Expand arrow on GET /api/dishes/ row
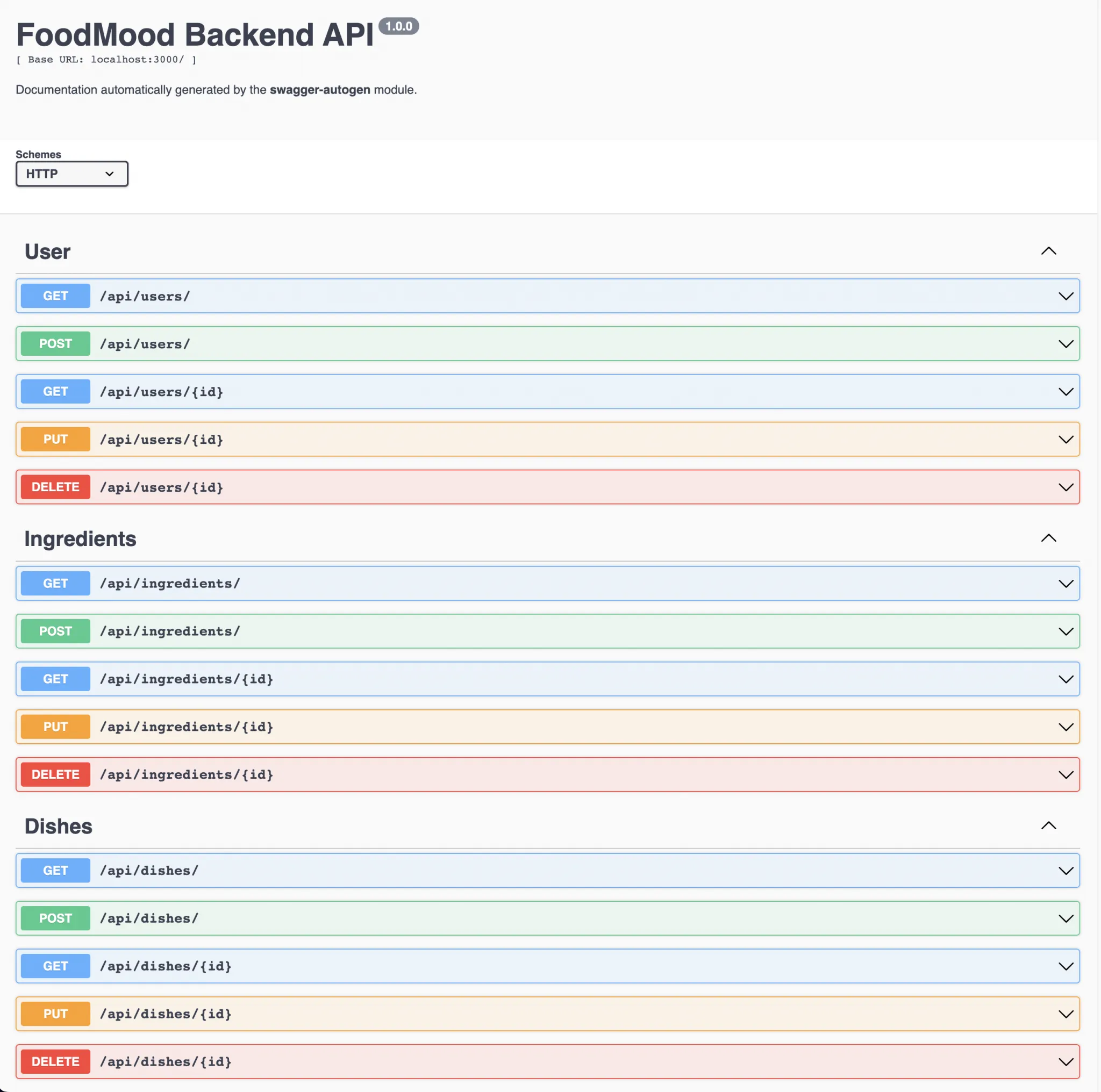The width and height of the screenshot is (1101, 1092). [x=1065, y=871]
